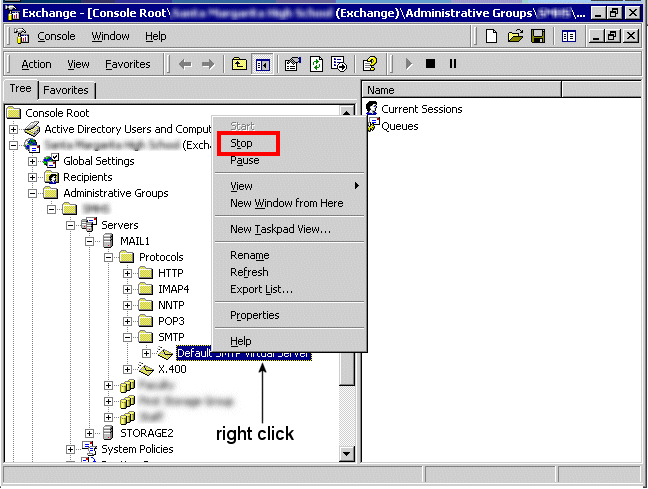Click the Export List toolbar icon
Viewport: 648px width, 489px height.
click(x=338, y=64)
